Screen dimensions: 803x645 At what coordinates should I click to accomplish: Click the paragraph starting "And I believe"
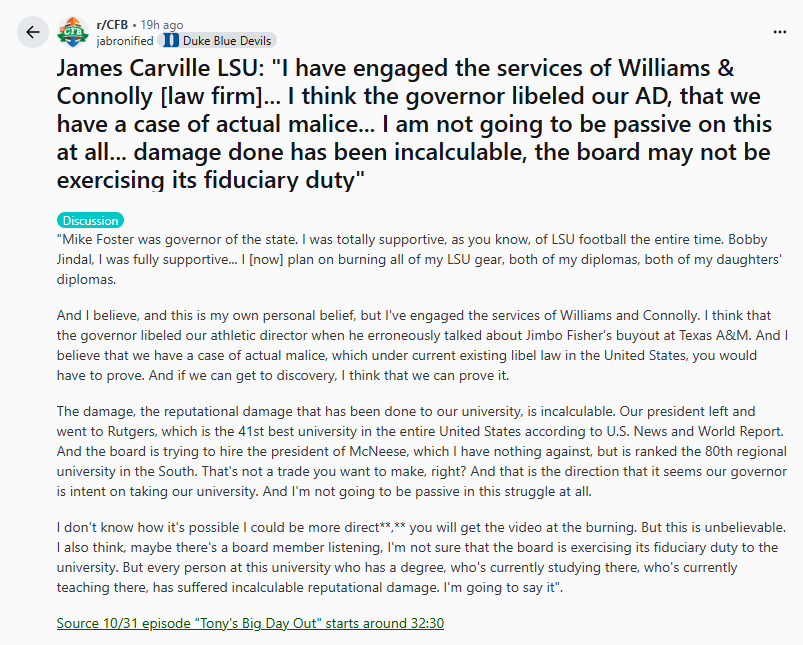[x=400, y=345]
